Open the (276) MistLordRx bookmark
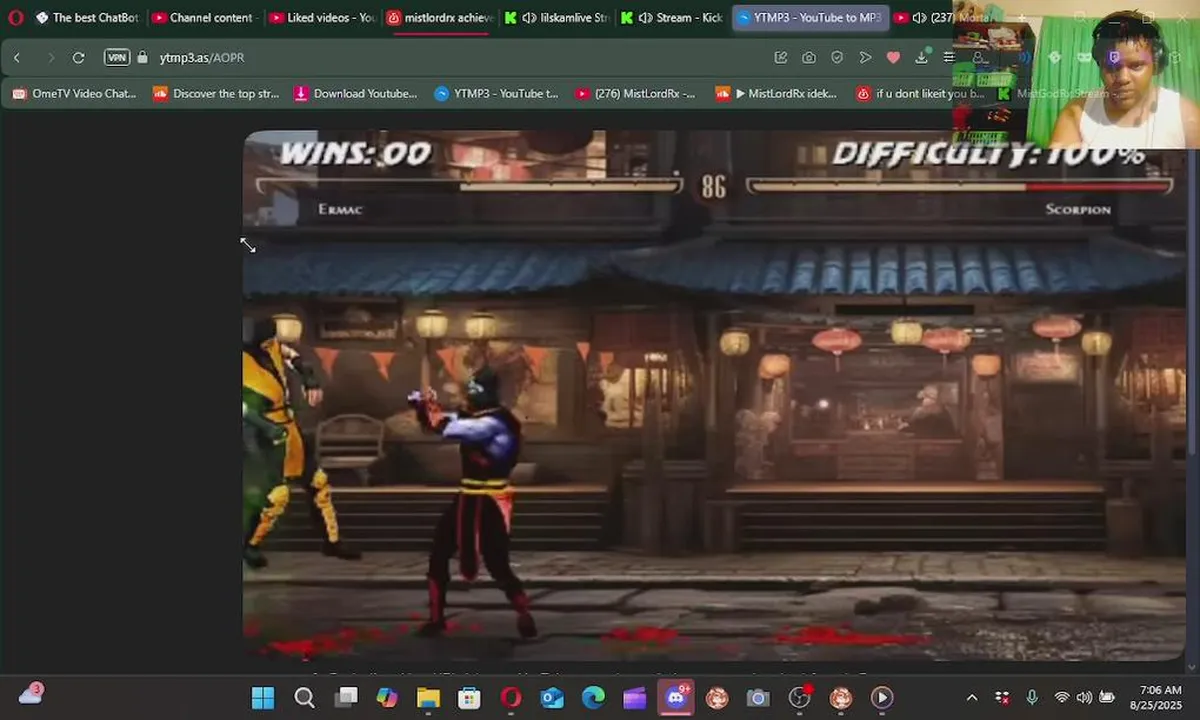Viewport: 1200px width, 720px height. coord(636,94)
